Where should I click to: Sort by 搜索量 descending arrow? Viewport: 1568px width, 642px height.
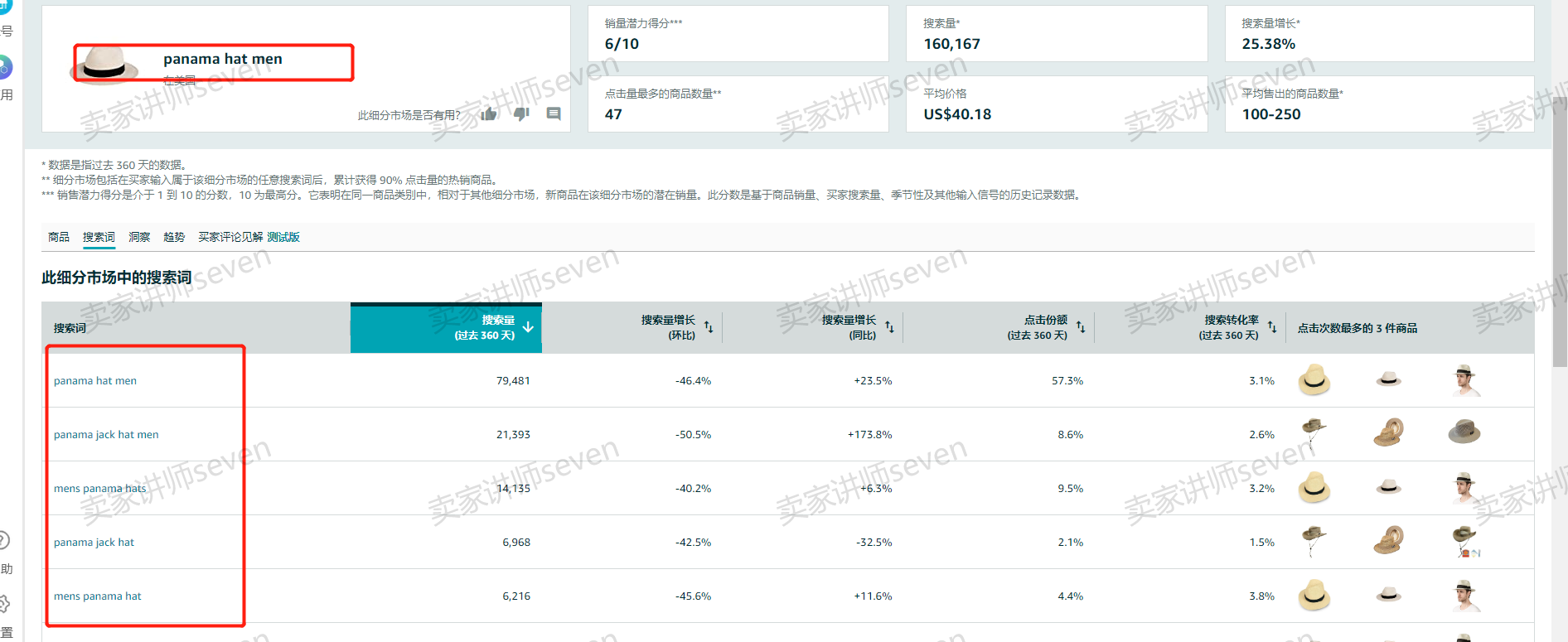528,328
